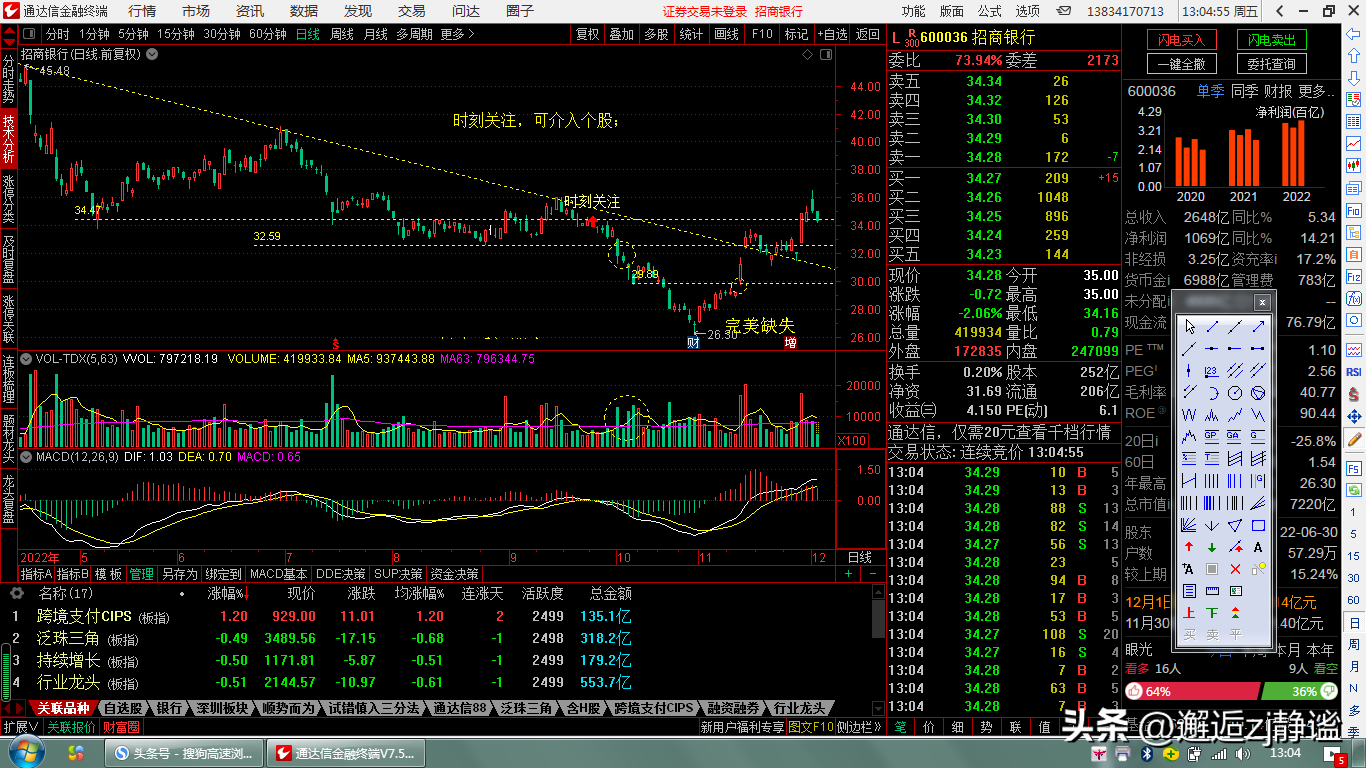The width and height of the screenshot is (1366, 768).
Task: Switch chart to 月线 period
Action: (376, 34)
